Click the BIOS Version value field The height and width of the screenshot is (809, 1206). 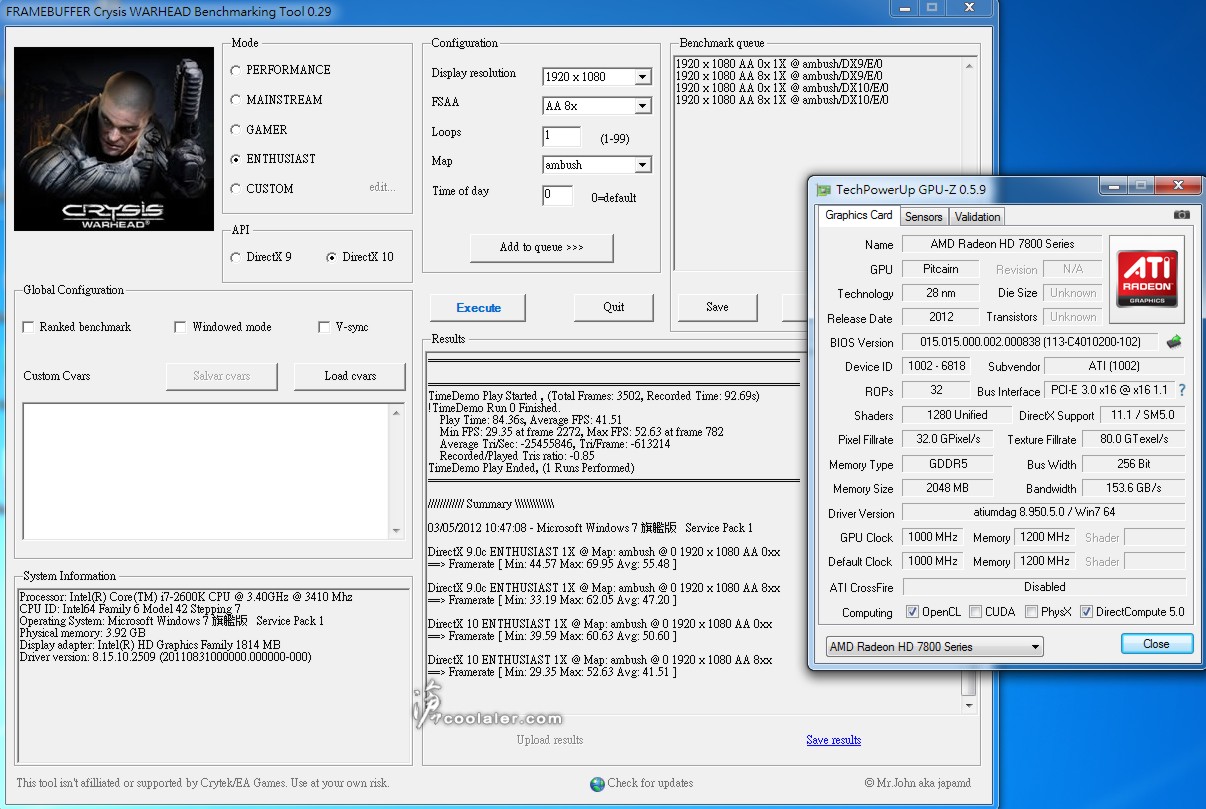click(x=1029, y=342)
